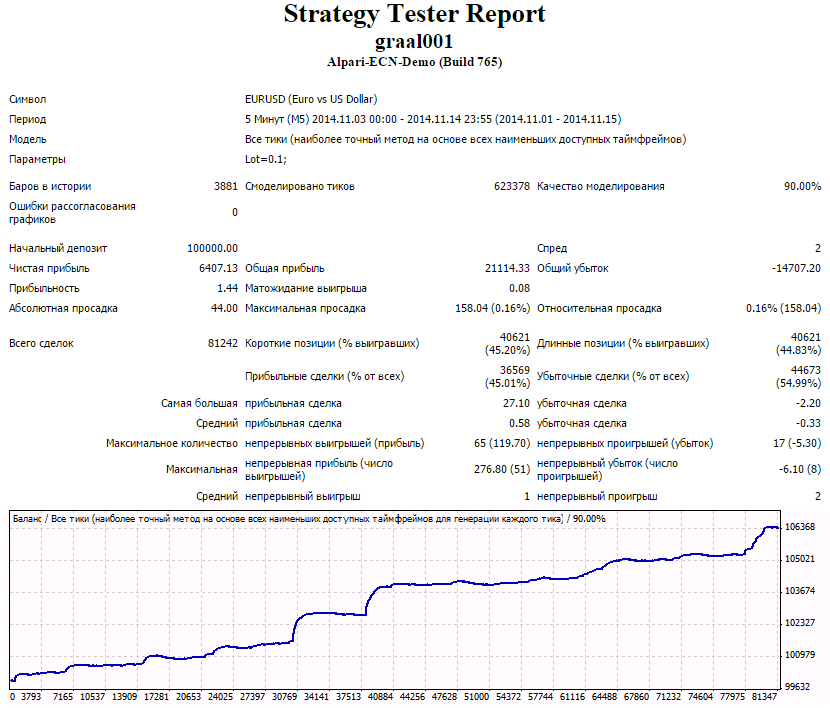Click the Баланс chart caption text

click(x=309, y=519)
